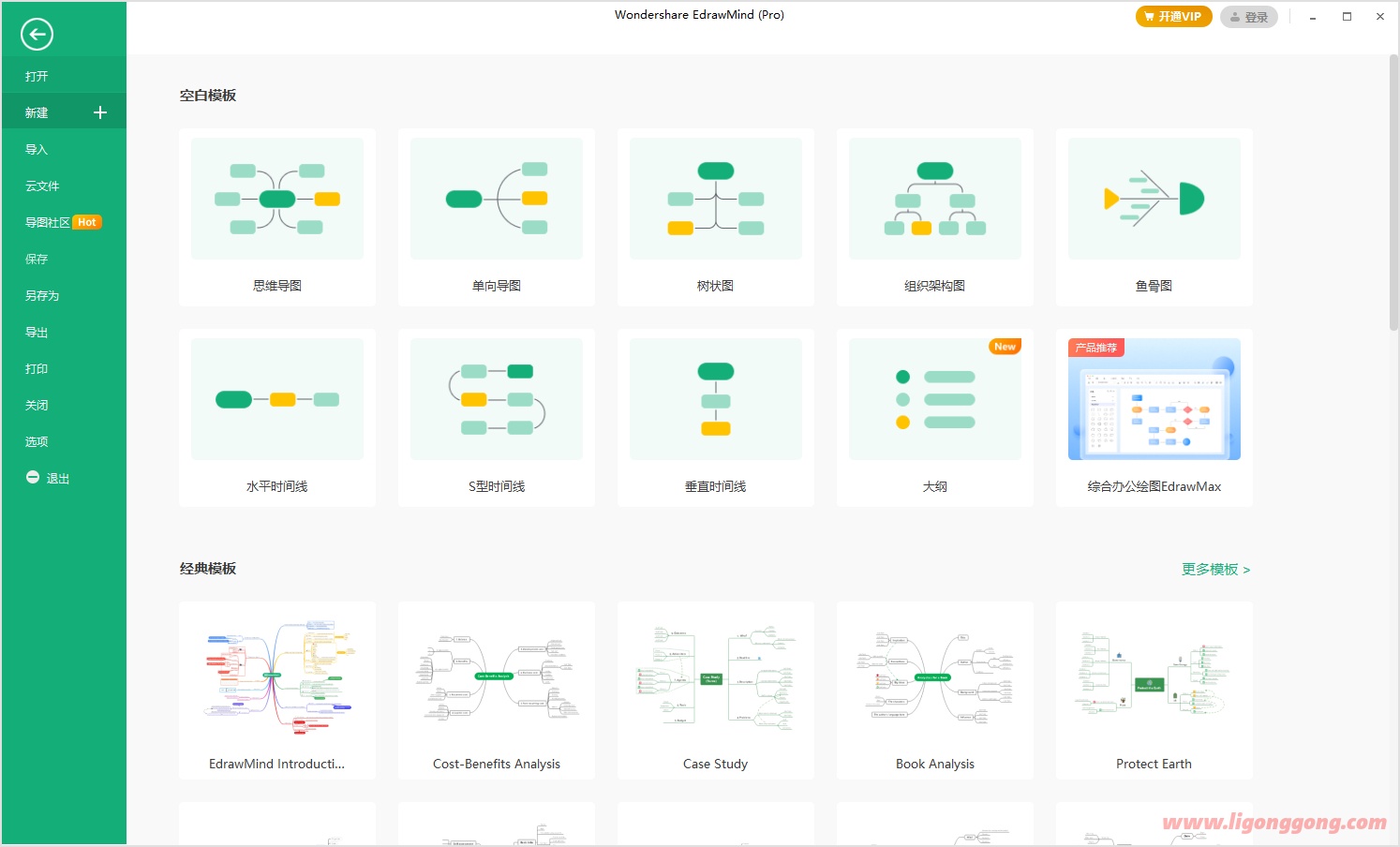Open the 综合办公绘图EdrawMax promo thumbnail
Viewport: 1400px width, 847px height.
[1154, 399]
